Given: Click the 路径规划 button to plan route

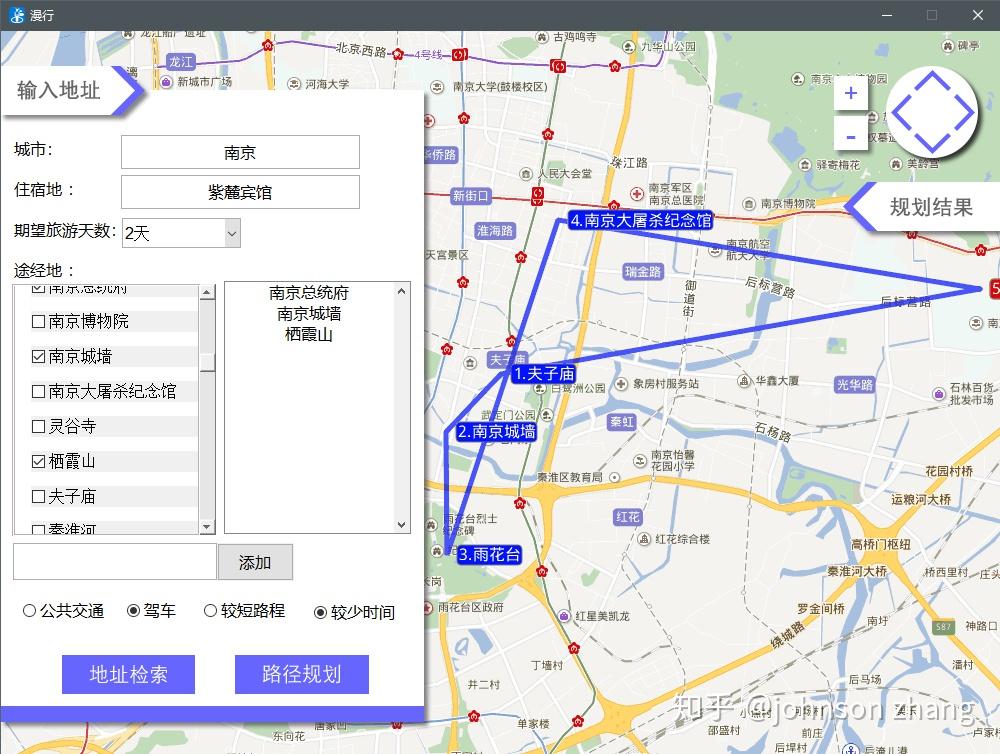Looking at the screenshot, I should (x=300, y=674).
